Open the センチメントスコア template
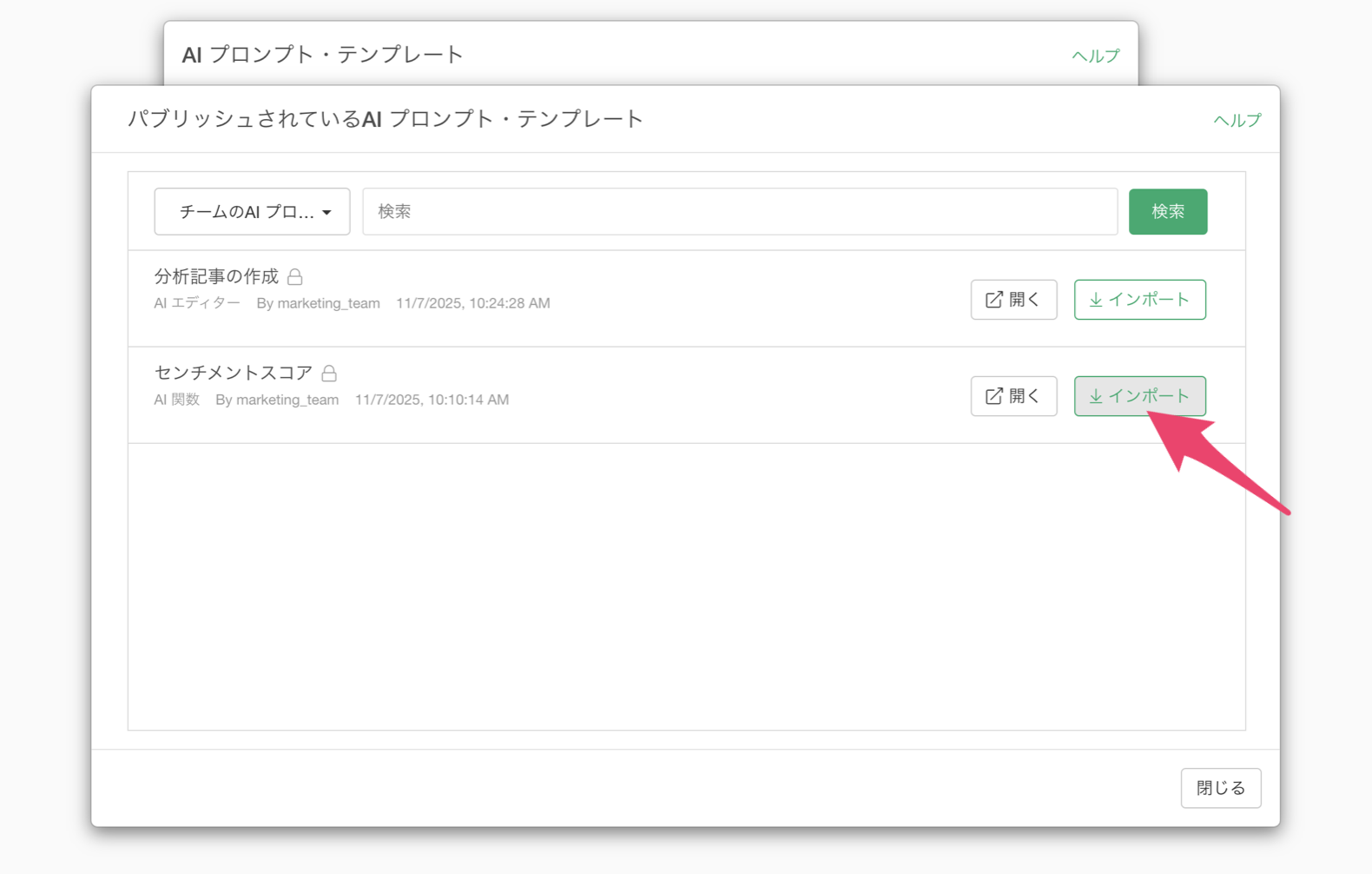The height and width of the screenshot is (874, 1372). click(1013, 396)
